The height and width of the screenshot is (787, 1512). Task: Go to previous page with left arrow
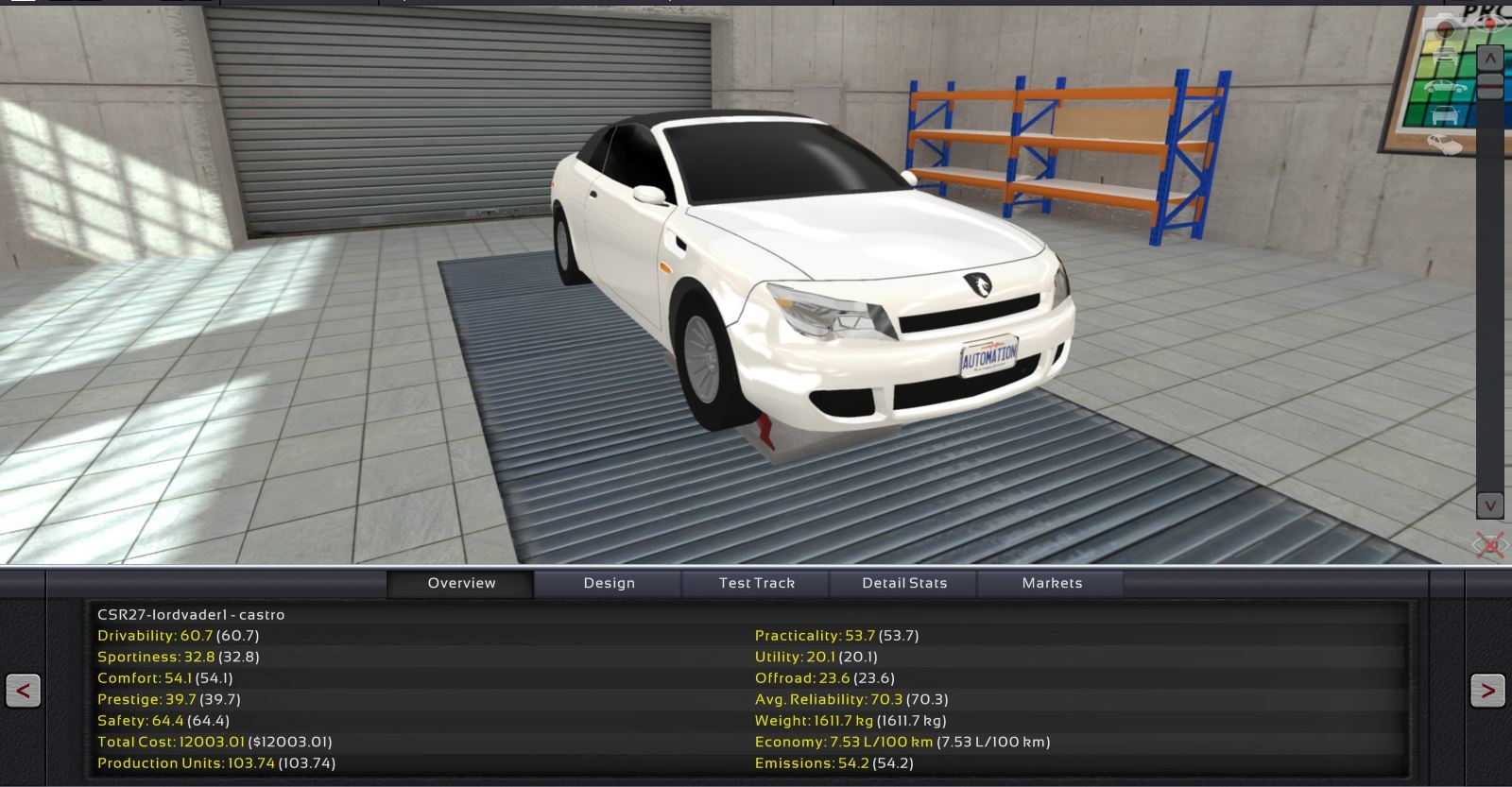tap(24, 691)
